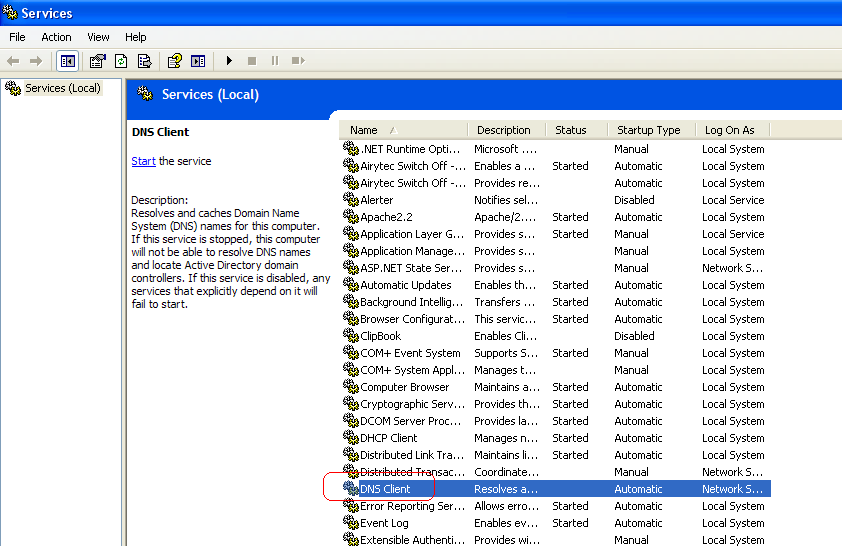Select the Browser Configurat... service row
Viewport: 842px width, 546px height.
tap(556, 319)
